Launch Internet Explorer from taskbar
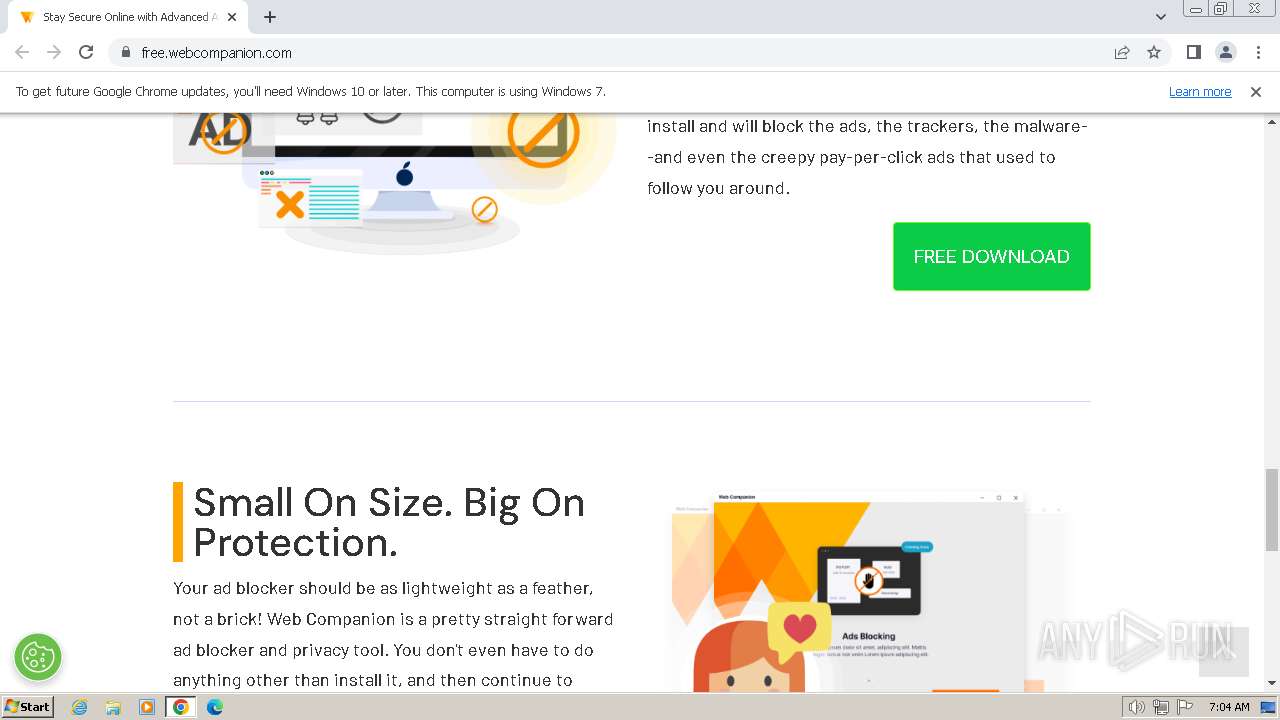Screen dimensions: 1280x720 pos(80,707)
